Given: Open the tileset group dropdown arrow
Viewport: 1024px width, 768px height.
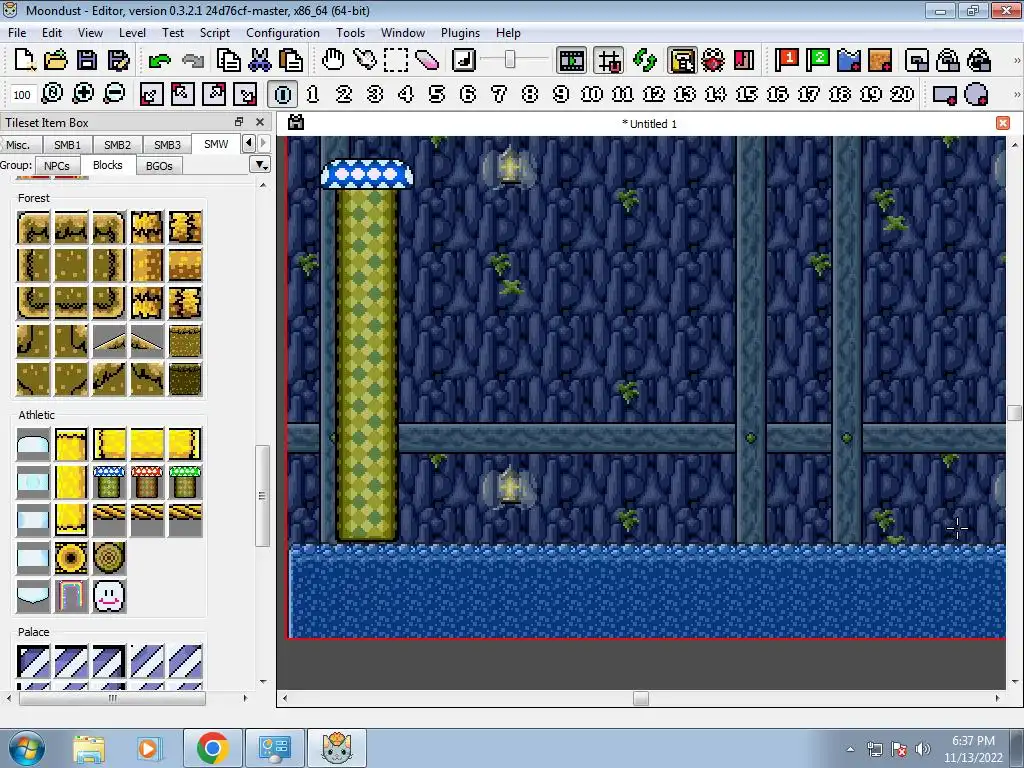Looking at the screenshot, I should coord(260,165).
